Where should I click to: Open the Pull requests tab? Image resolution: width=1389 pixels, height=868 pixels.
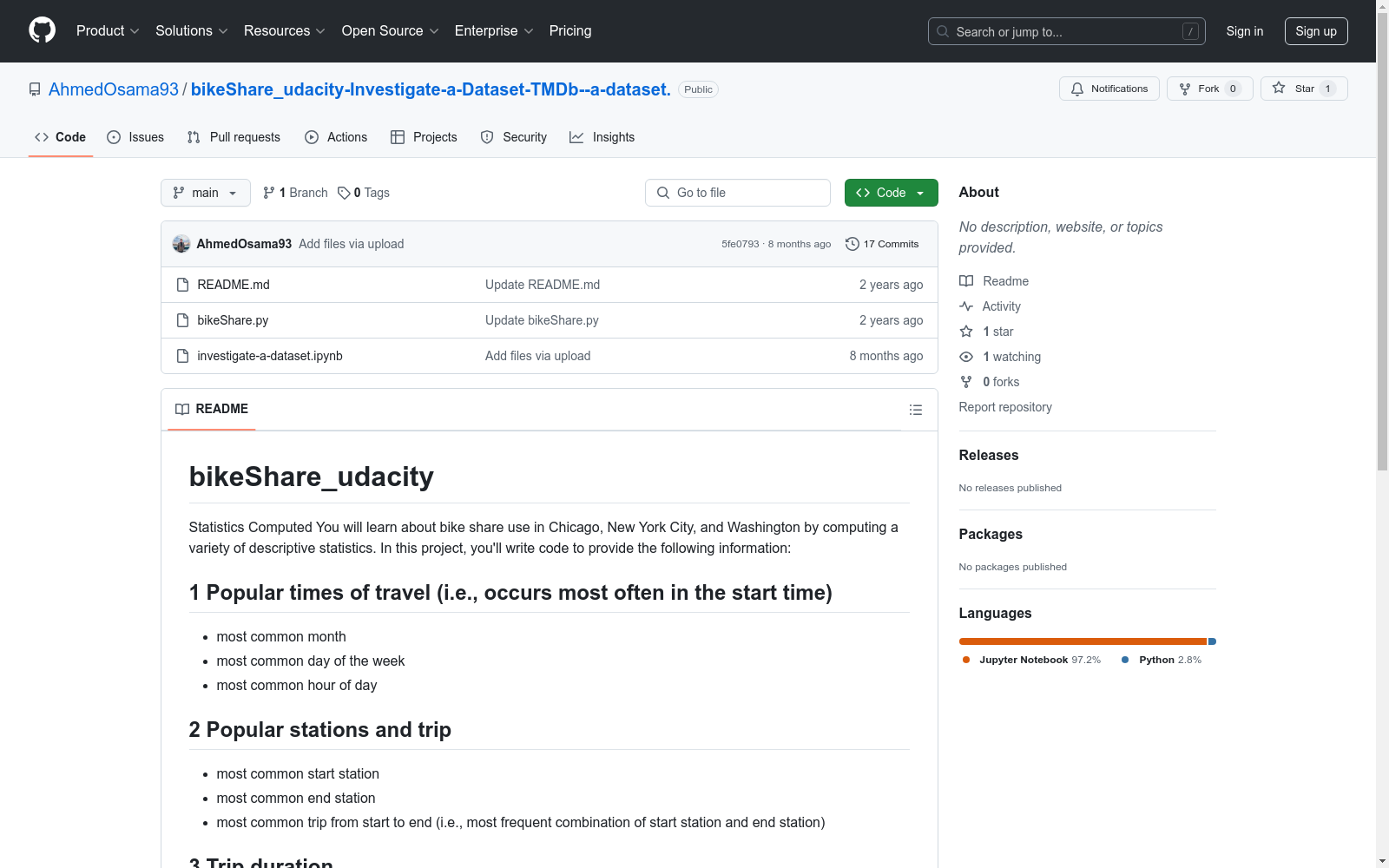pos(234,137)
